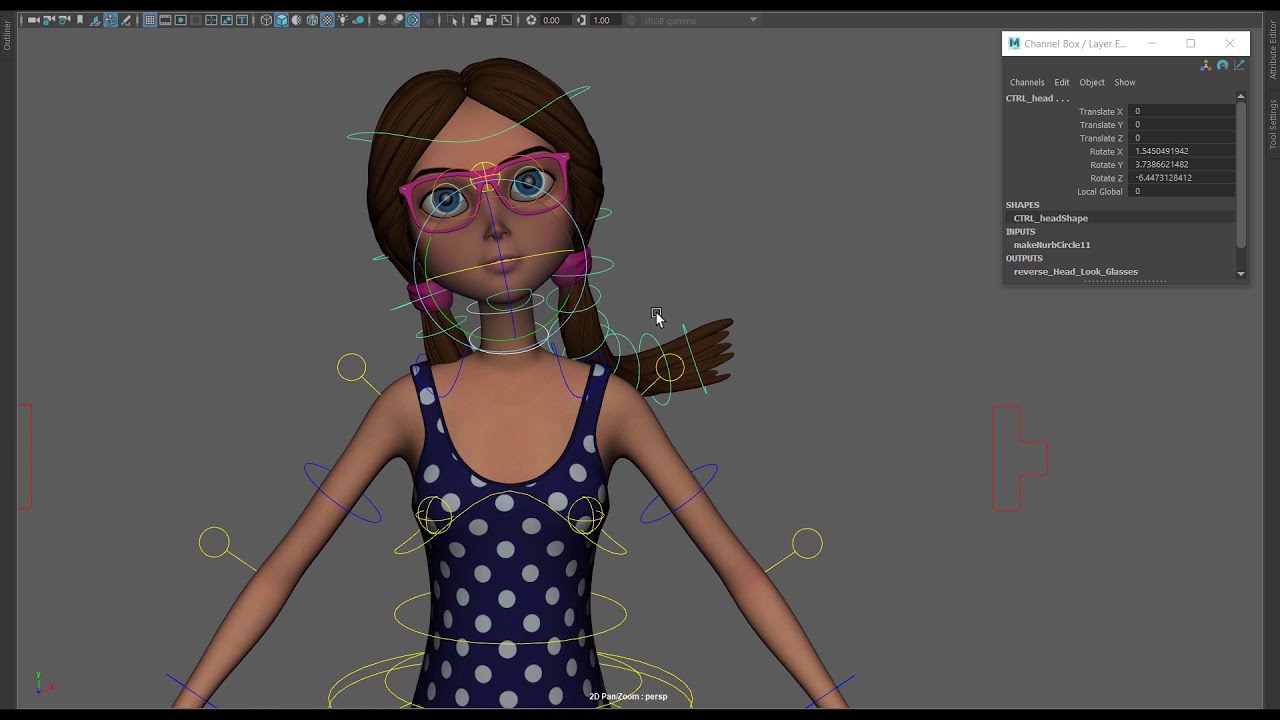Click the Screen Space Ambient Occlusion icon
Viewport: 1280px width, 720px height.
(382, 20)
